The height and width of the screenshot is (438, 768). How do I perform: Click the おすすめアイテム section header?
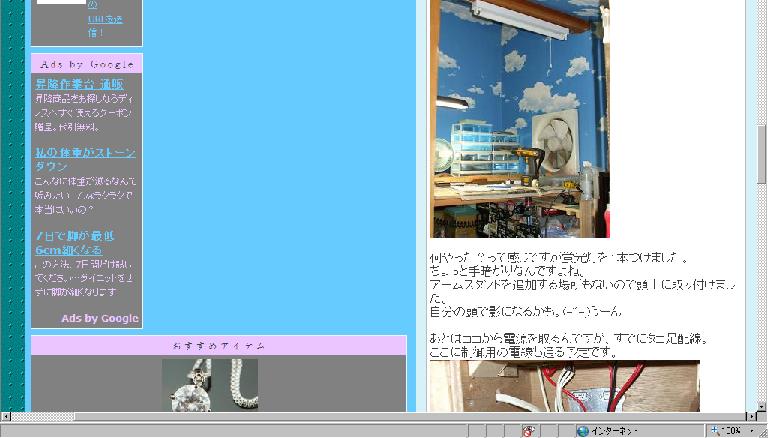(219, 345)
